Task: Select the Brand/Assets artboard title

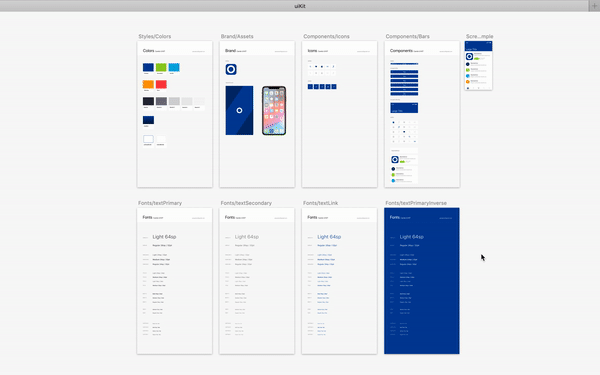Action: tap(237, 36)
